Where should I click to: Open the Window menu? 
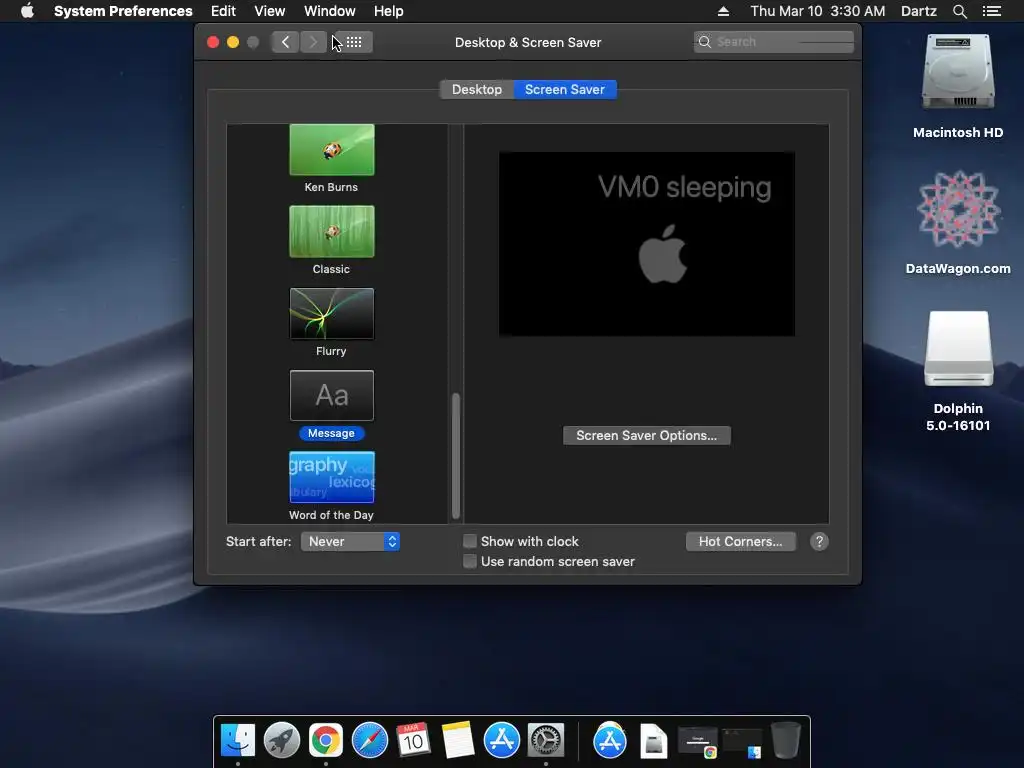point(330,11)
